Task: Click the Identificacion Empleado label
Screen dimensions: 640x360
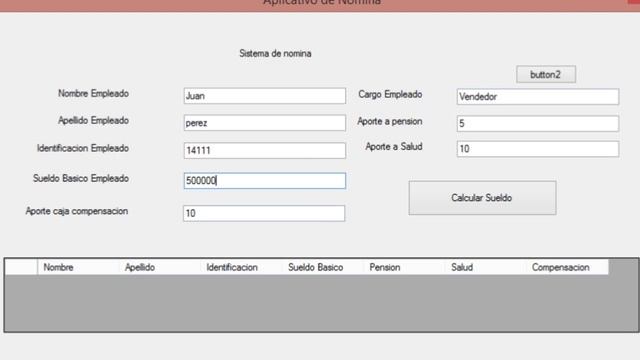Action: coord(83,148)
